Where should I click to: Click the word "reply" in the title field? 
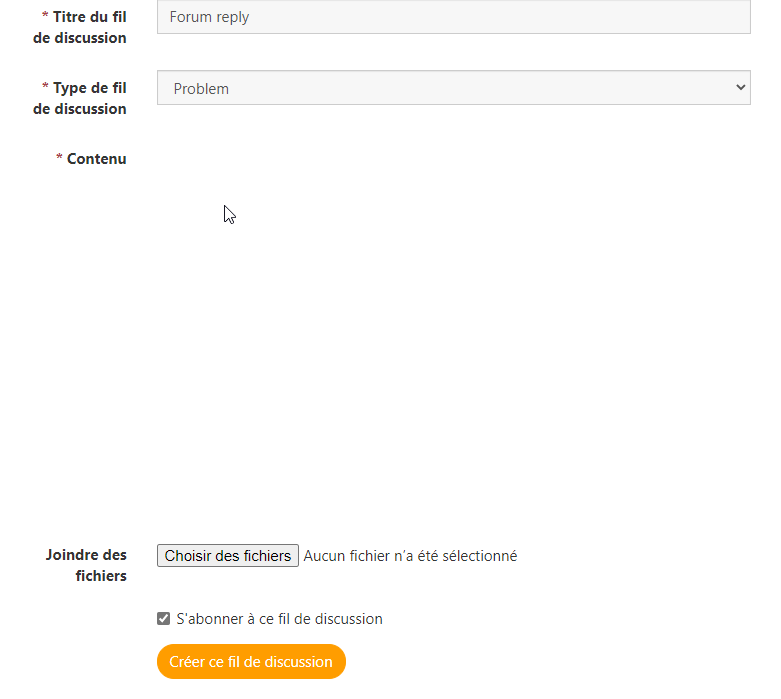click(x=232, y=18)
